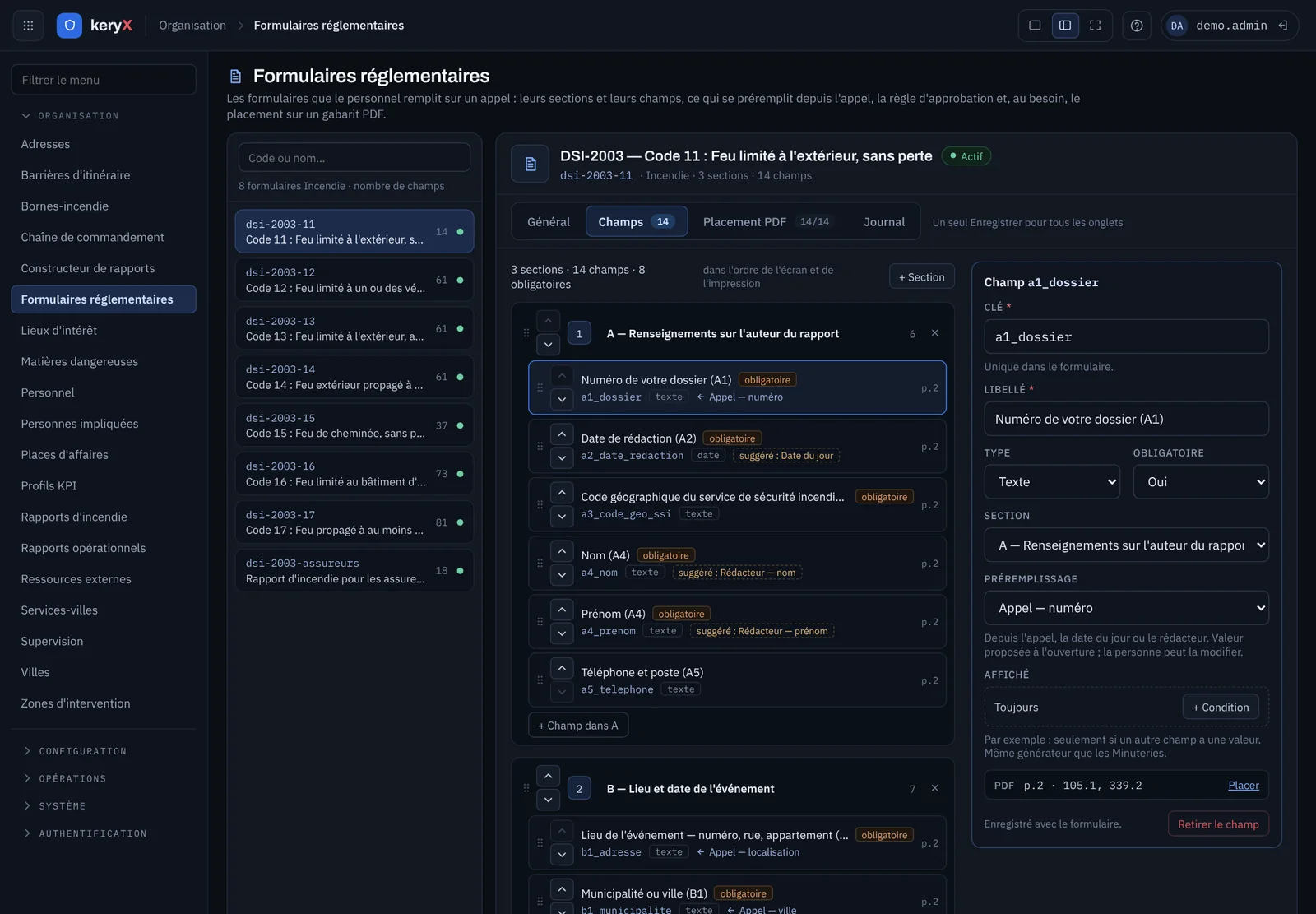Screen dimensions: 1316x914
Task: Focus the Filtrer le menu input
Action: (x=104, y=80)
